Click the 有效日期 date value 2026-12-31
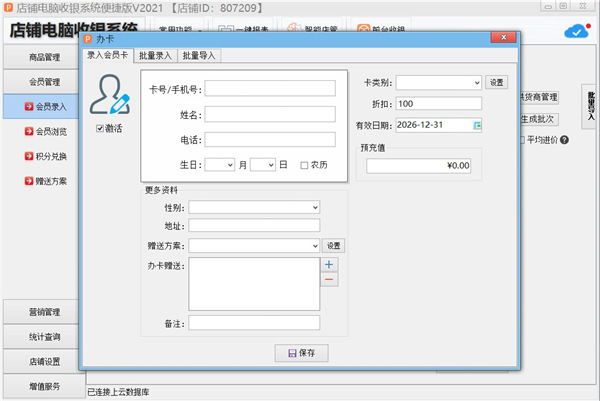This screenshot has width=600, height=401. pos(420,125)
